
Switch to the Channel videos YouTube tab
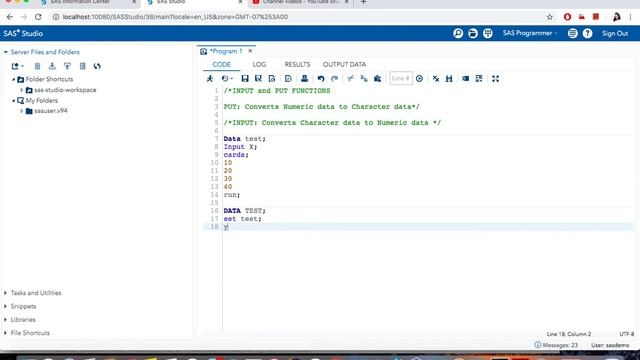pyautogui.click(x=300, y=2)
